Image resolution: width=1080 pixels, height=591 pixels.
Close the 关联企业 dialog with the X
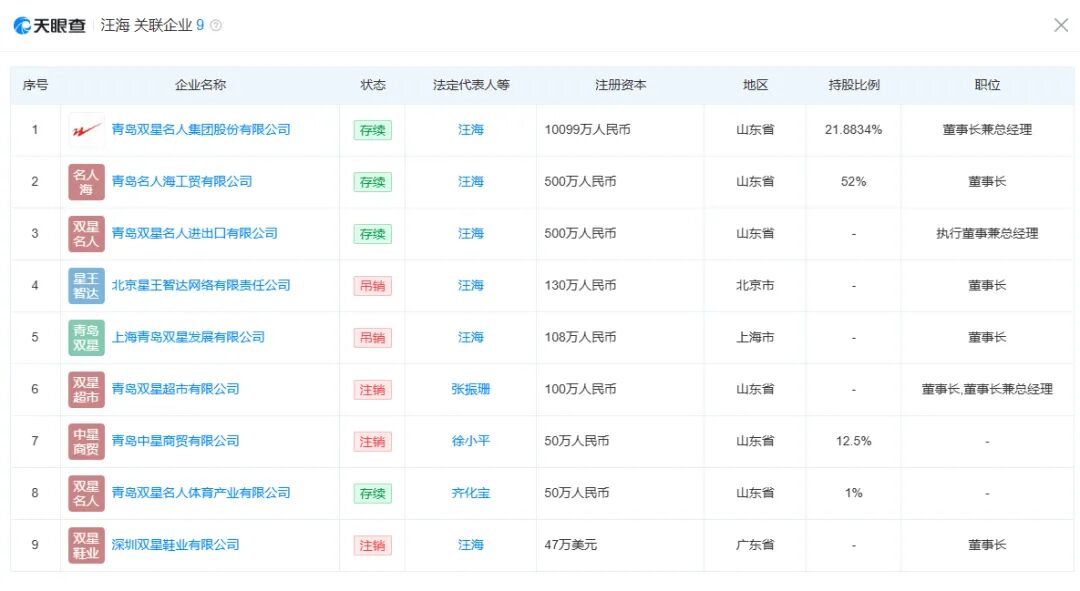[1061, 25]
